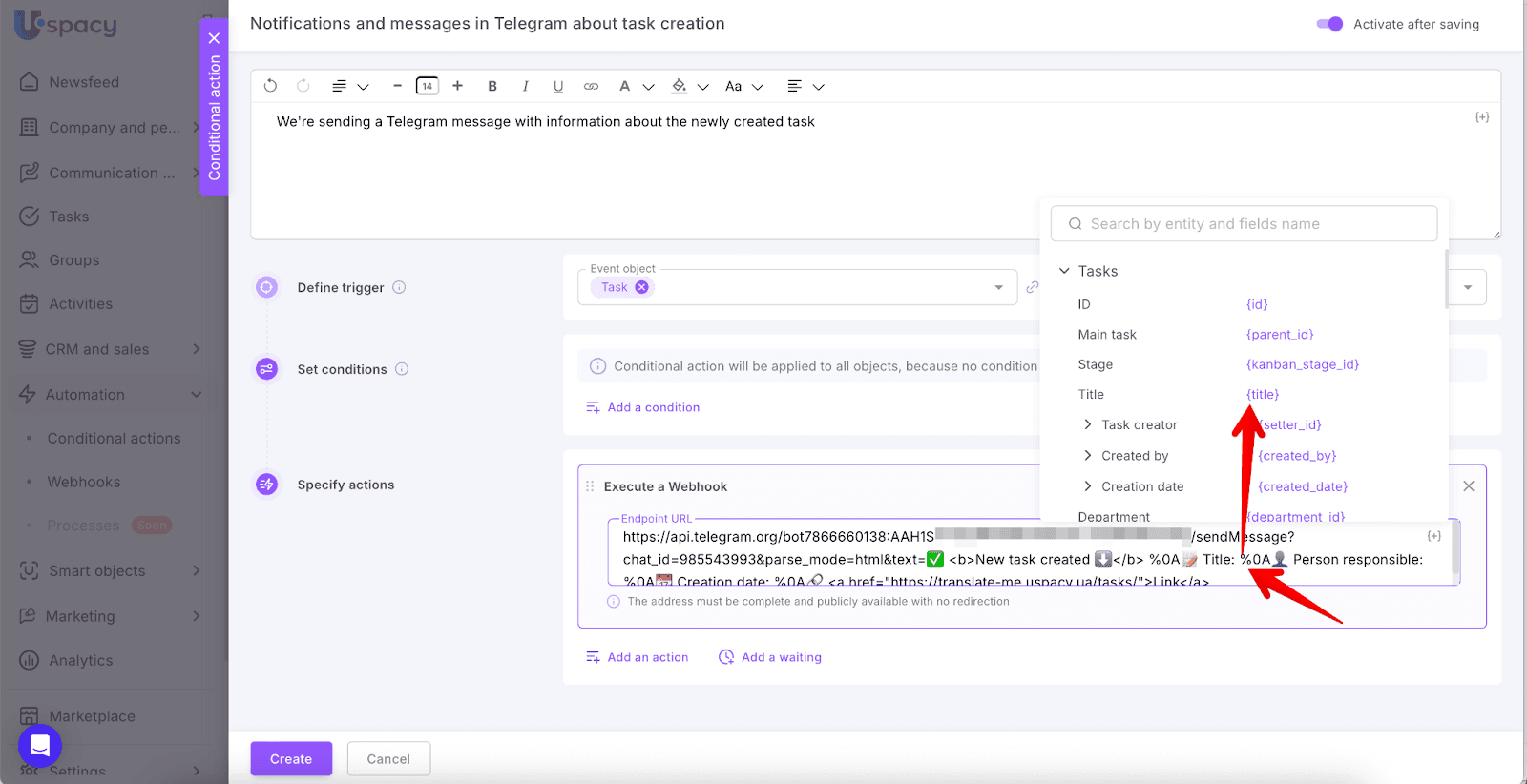Remove the Task chip from Event object
This screenshot has width=1527, height=784.
click(642, 287)
